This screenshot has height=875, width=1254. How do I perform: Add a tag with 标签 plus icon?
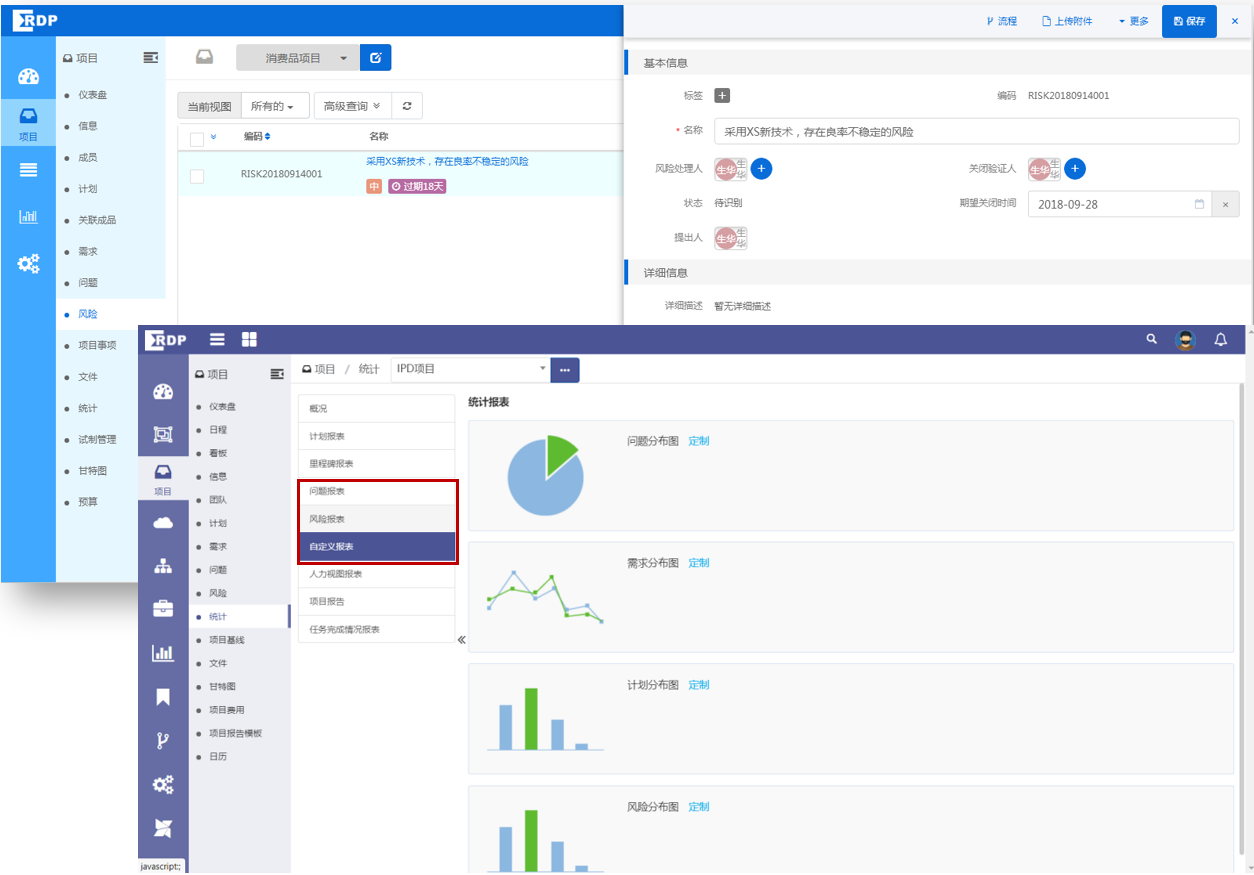click(x=722, y=96)
